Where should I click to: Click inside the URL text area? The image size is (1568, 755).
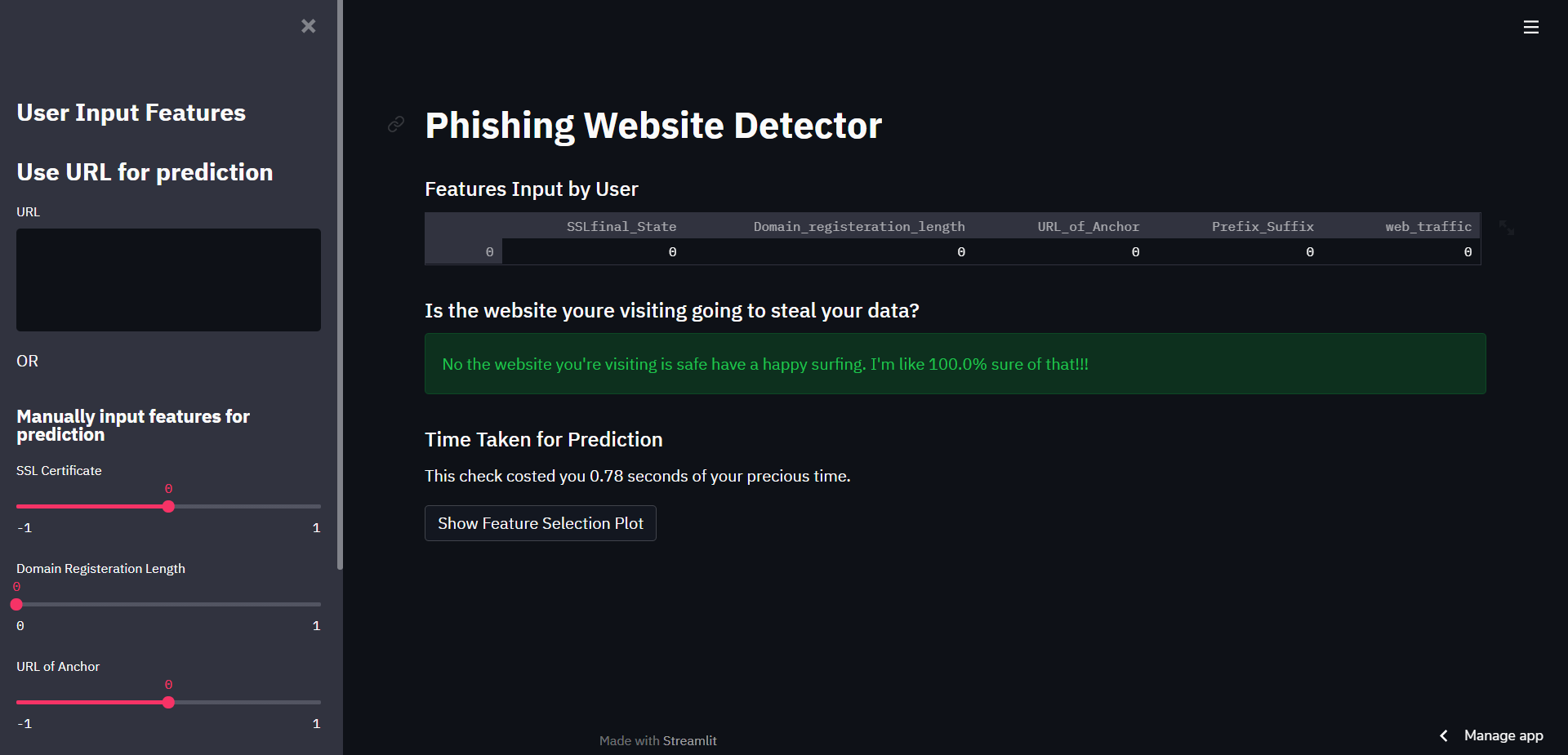point(168,279)
